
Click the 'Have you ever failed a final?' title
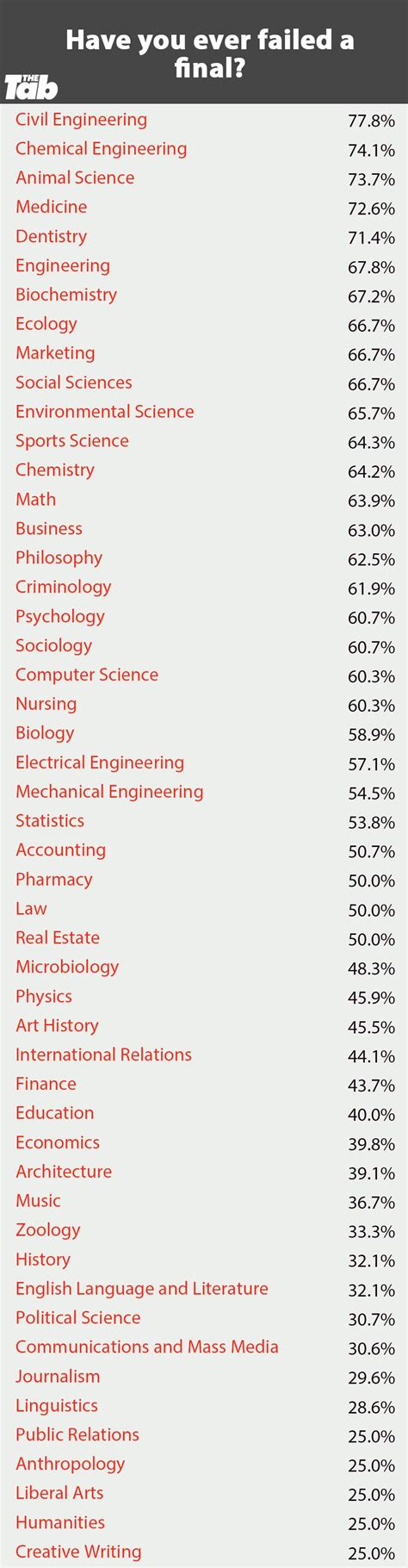tap(209, 52)
